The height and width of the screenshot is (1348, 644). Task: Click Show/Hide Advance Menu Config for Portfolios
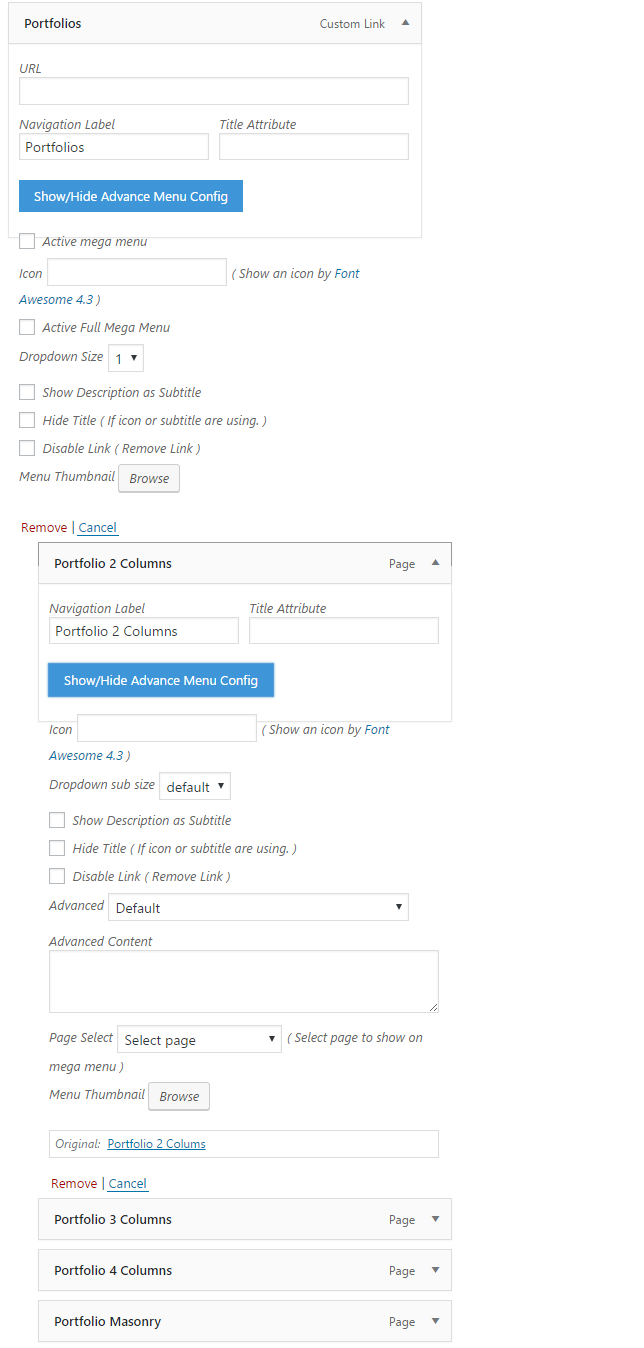(131, 196)
